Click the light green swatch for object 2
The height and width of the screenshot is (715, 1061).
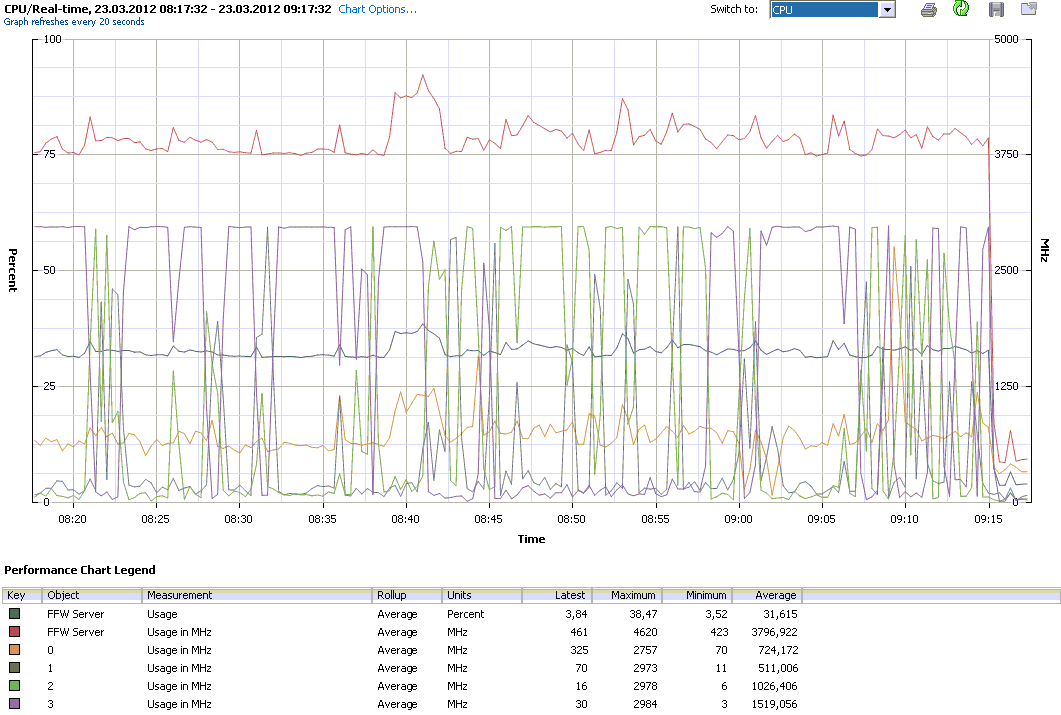pyautogui.click(x=15, y=686)
